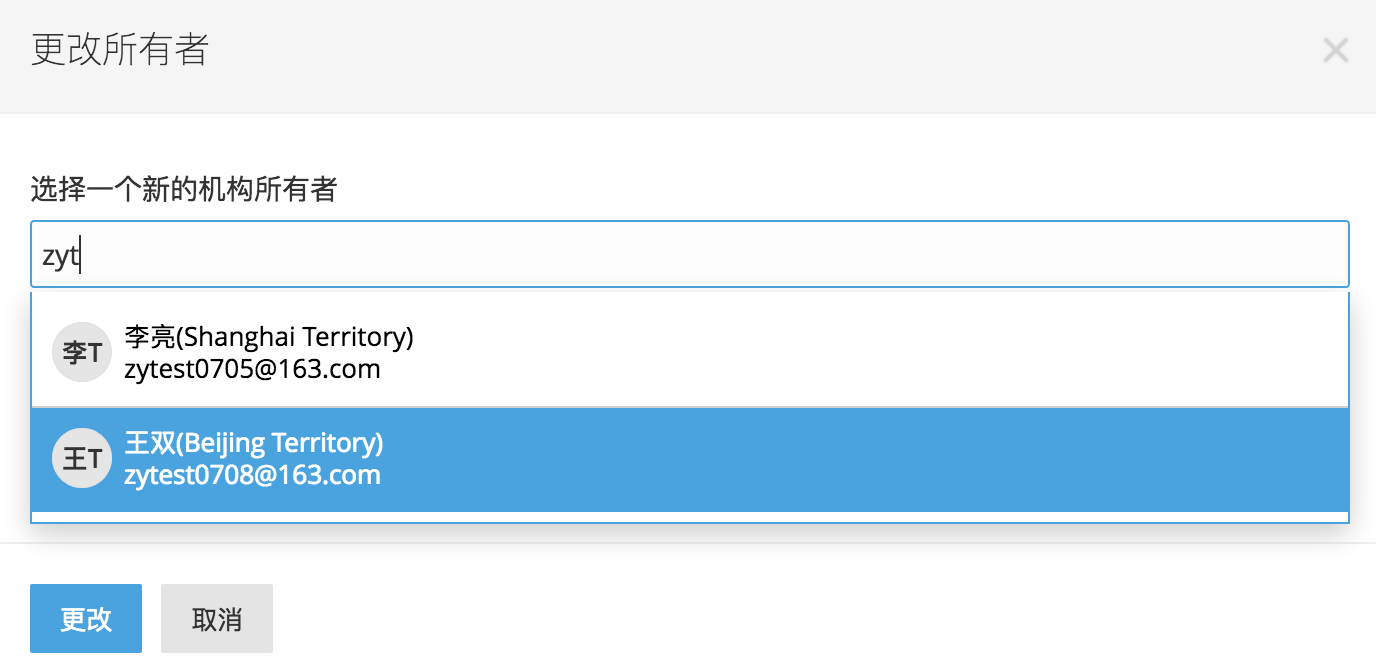
Task: Click the typed text "zyt"
Action: 60,256
